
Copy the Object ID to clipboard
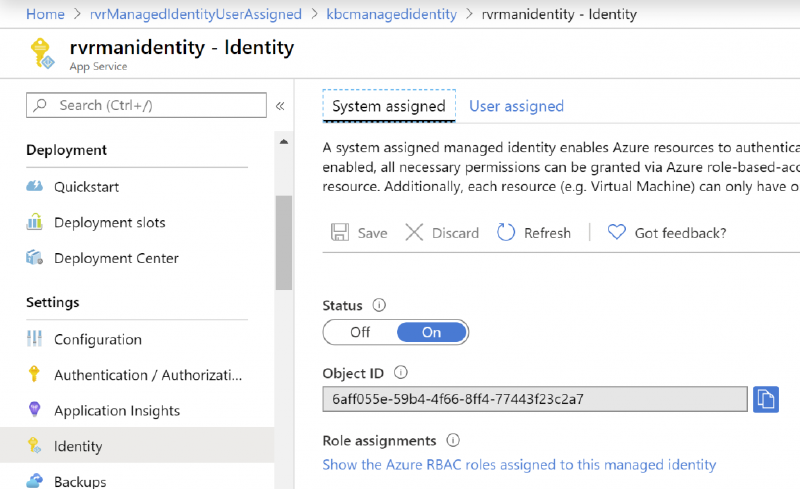[766, 399]
